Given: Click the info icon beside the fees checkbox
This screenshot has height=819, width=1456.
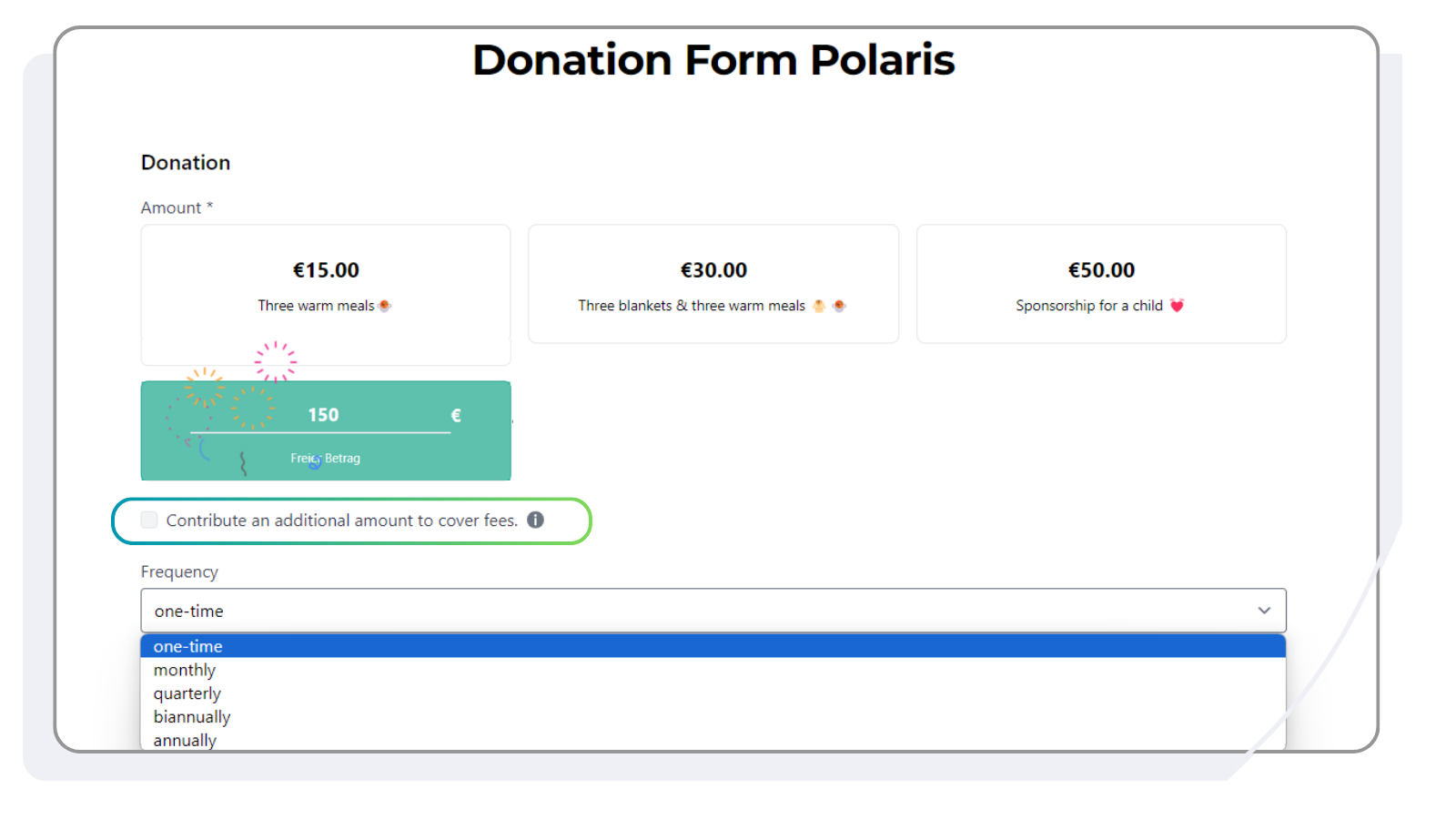Looking at the screenshot, I should pyautogui.click(x=536, y=520).
